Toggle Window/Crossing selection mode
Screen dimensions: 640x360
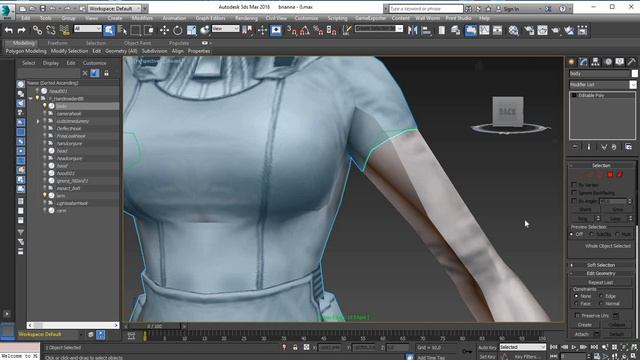149,30
